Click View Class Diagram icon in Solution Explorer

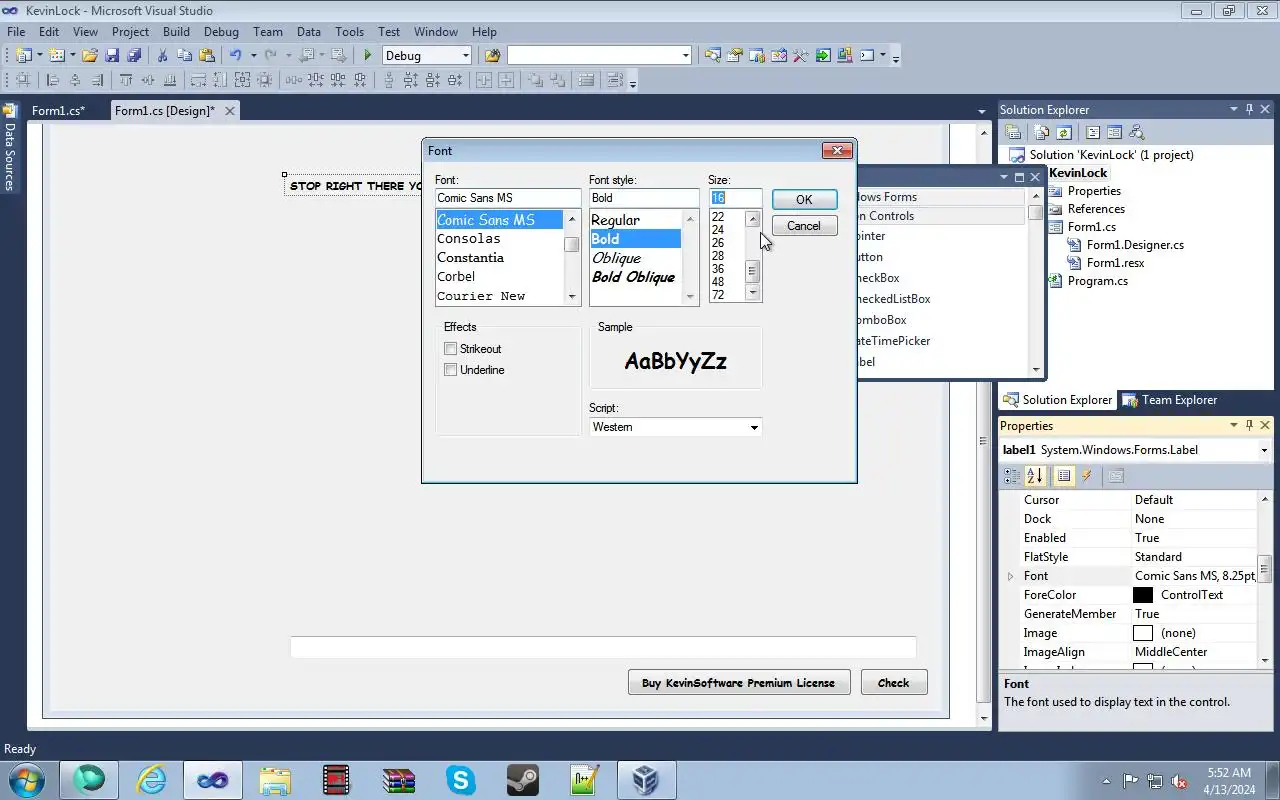pos(1136,132)
